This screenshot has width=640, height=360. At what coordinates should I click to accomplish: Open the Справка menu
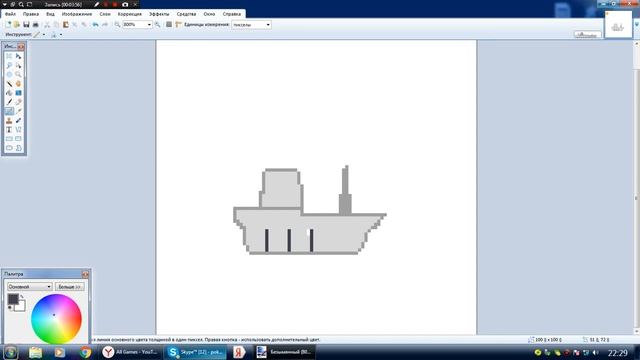coord(231,14)
